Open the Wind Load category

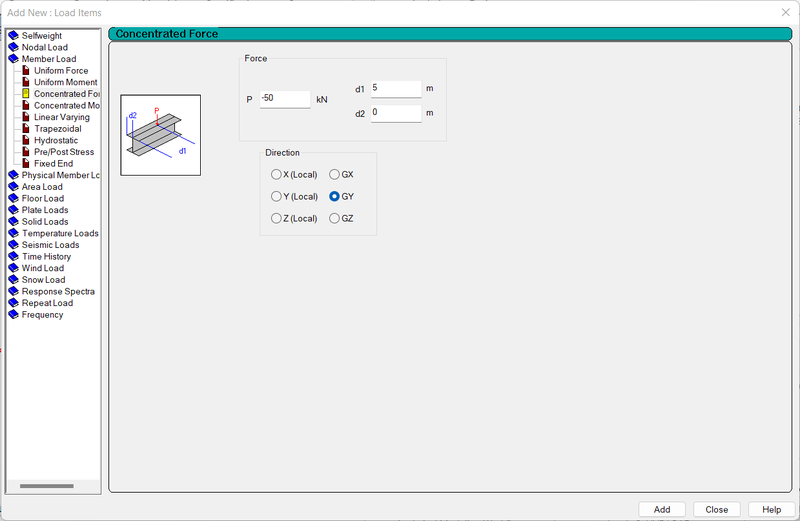click(x=43, y=268)
